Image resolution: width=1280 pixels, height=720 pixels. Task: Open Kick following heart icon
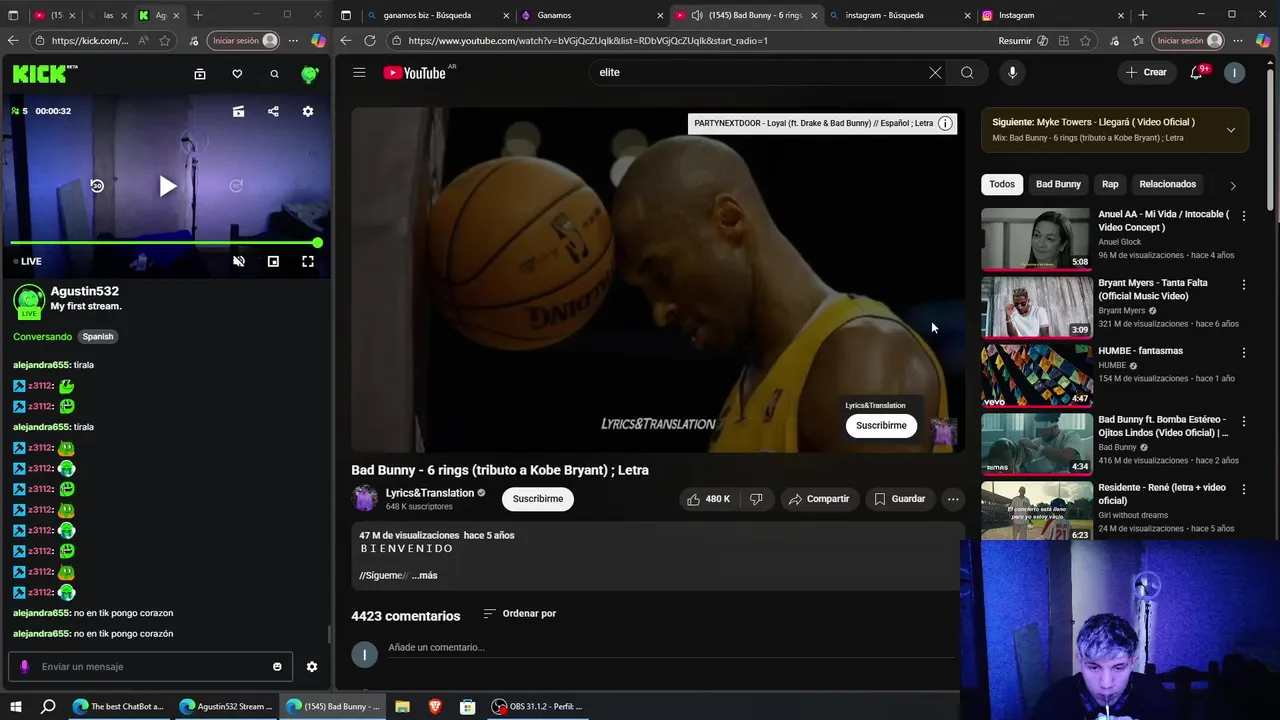pyautogui.click(x=237, y=74)
